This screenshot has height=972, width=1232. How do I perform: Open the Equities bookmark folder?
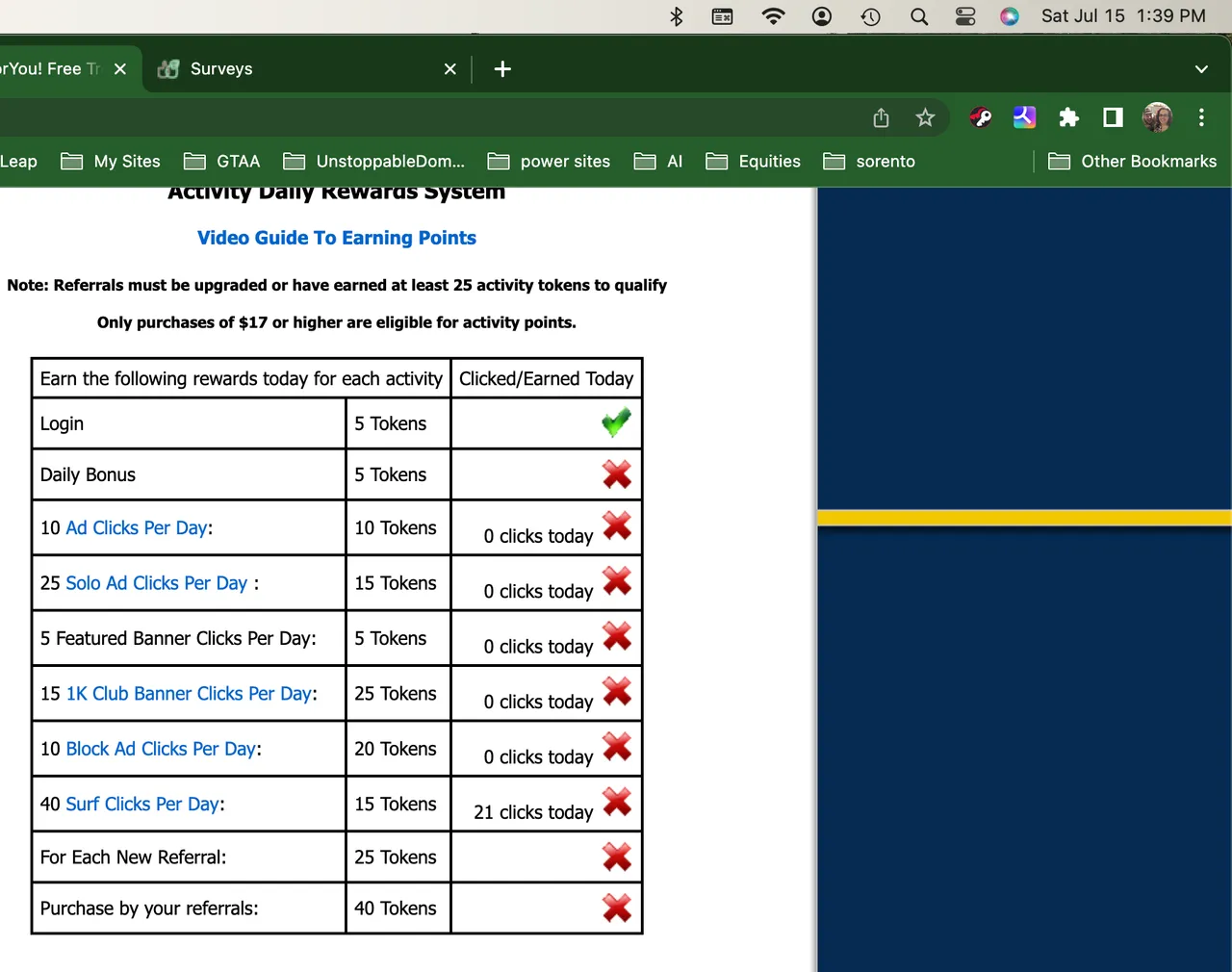click(x=754, y=161)
